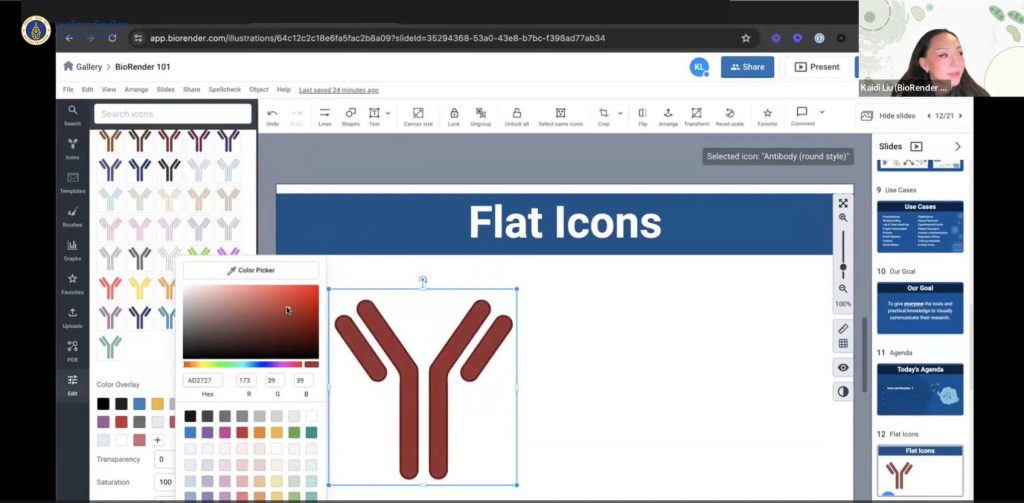1024x503 pixels.
Task: Toggle the half-circle contrast mode button
Action: click(x=843, y=391)
